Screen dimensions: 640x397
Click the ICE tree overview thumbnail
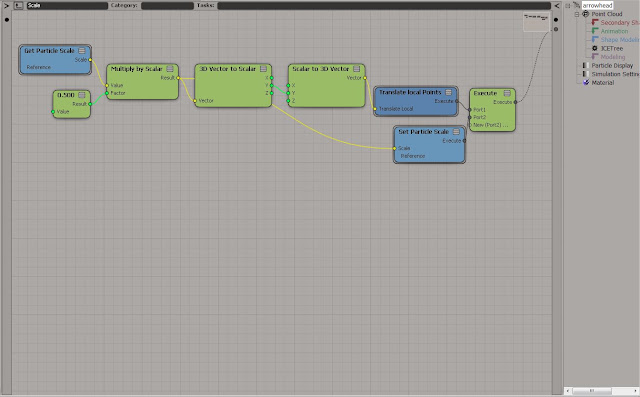click(536, 22)
